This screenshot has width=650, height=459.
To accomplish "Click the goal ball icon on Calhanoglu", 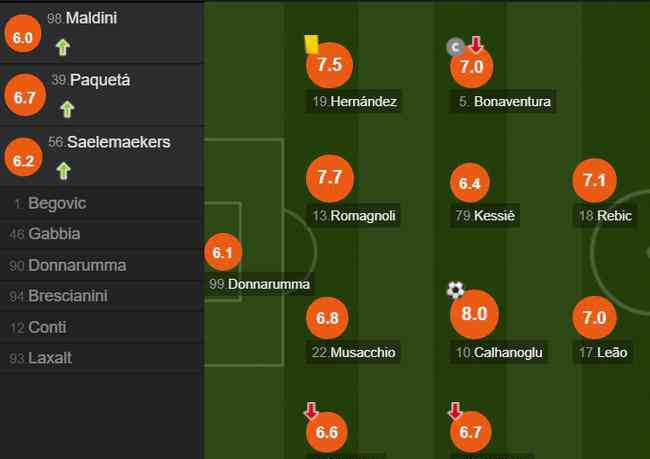I will tap(455, 290).
